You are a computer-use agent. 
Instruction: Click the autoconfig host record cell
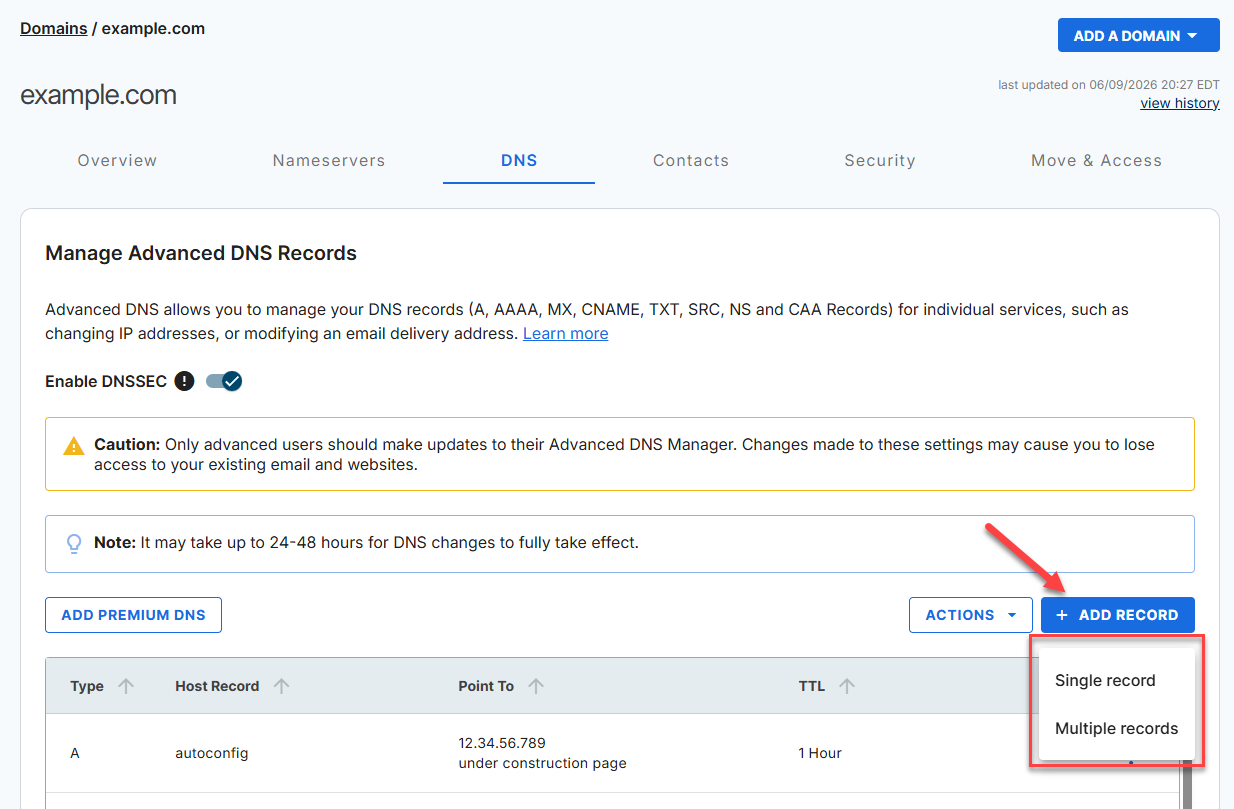click(211, 753)
